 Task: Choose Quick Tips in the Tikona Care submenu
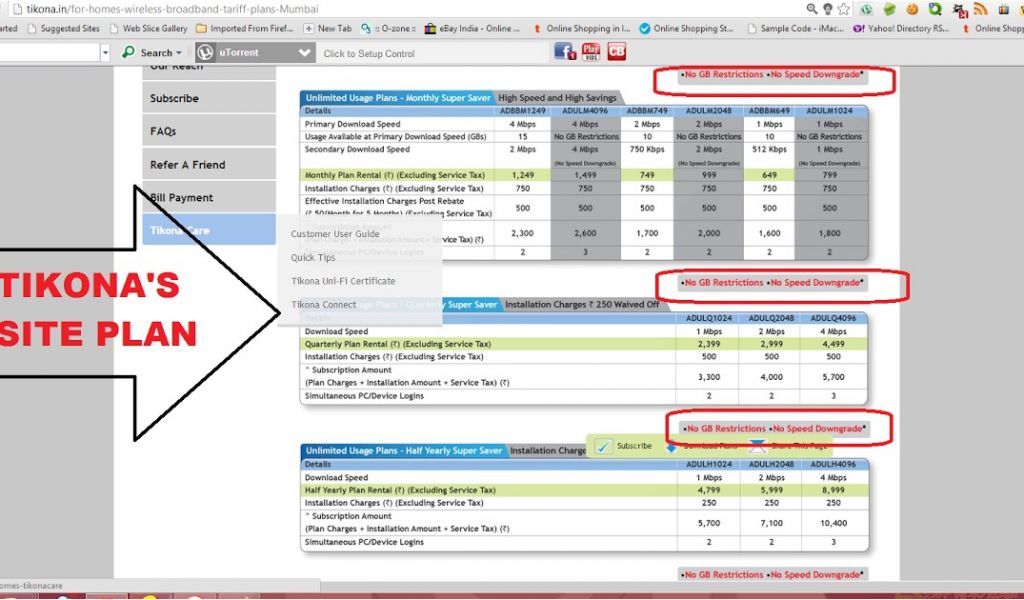313,258
